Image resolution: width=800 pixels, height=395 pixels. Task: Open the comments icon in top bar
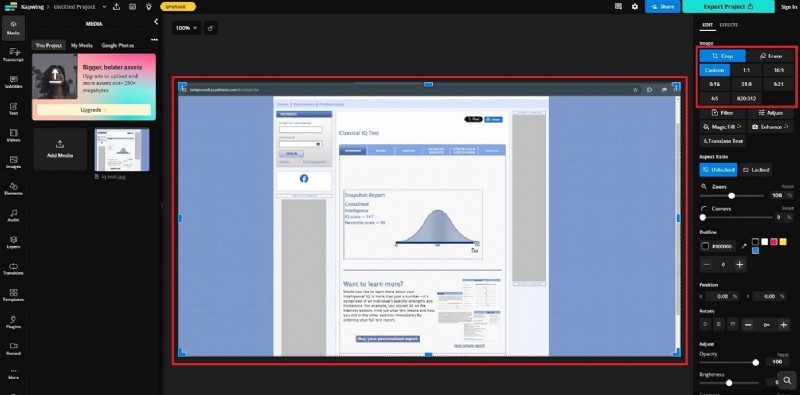pyautogui.click(x=618, y=7)
